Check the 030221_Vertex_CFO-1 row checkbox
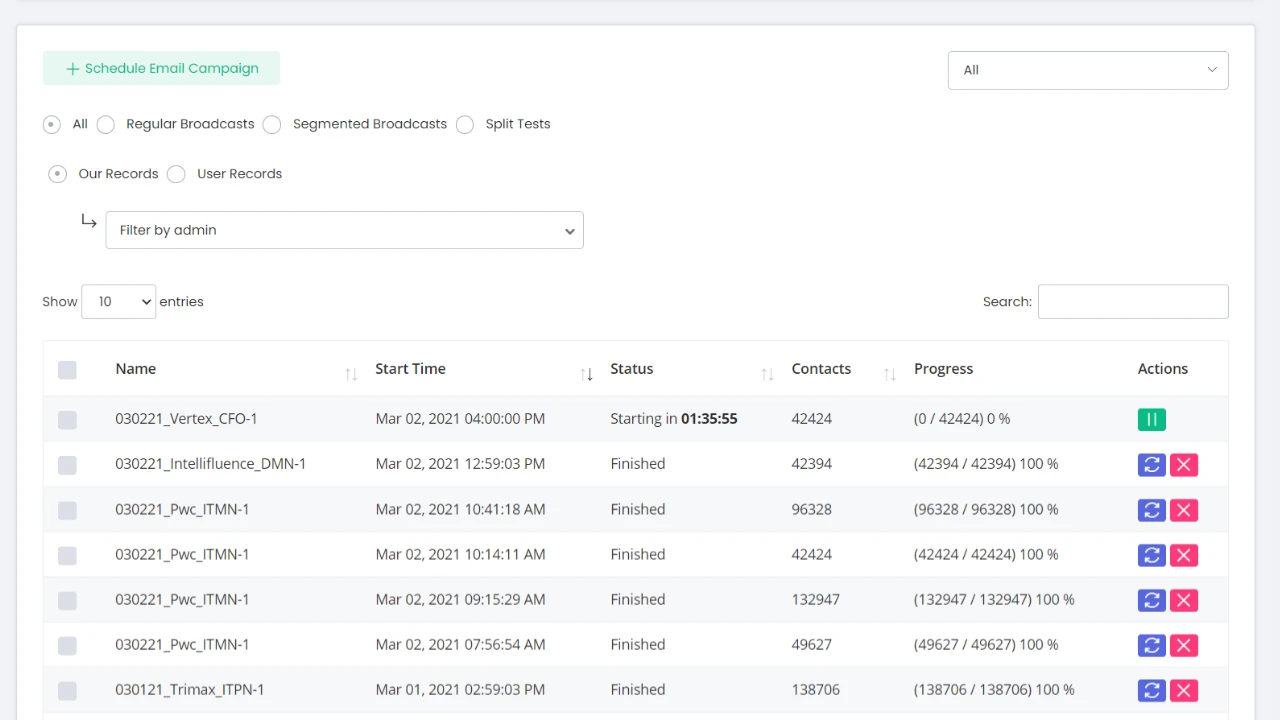Viewport: 1280px width, 720px height. click(x=67, y=420)
